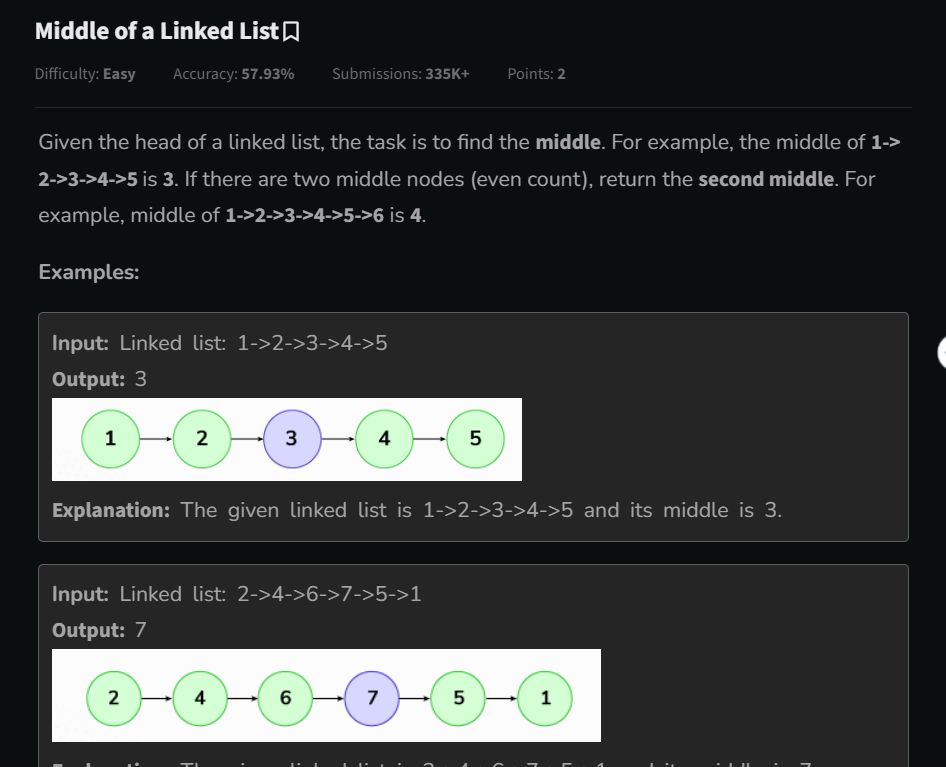Click the first linked list diagram image
Screen dimensions: 946x767
[x=287, y=439]
